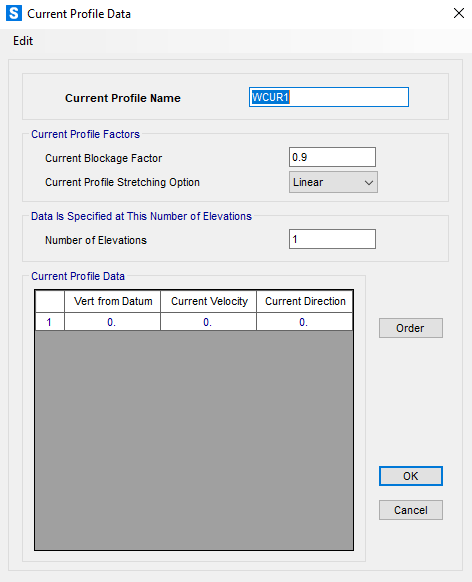Open the Edit menu
Screen dimensions: 472x582
[23, 41]
